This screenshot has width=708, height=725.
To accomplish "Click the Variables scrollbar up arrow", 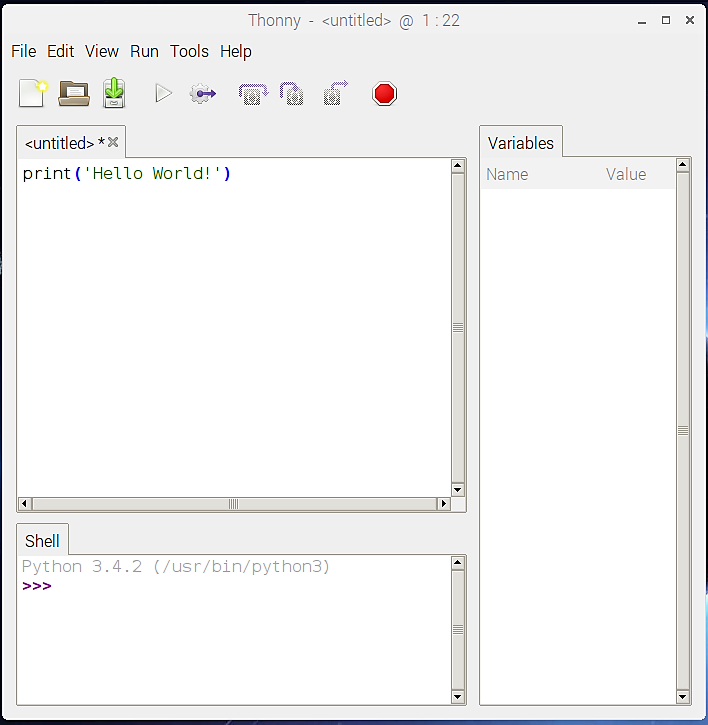I will click(683, 165).
